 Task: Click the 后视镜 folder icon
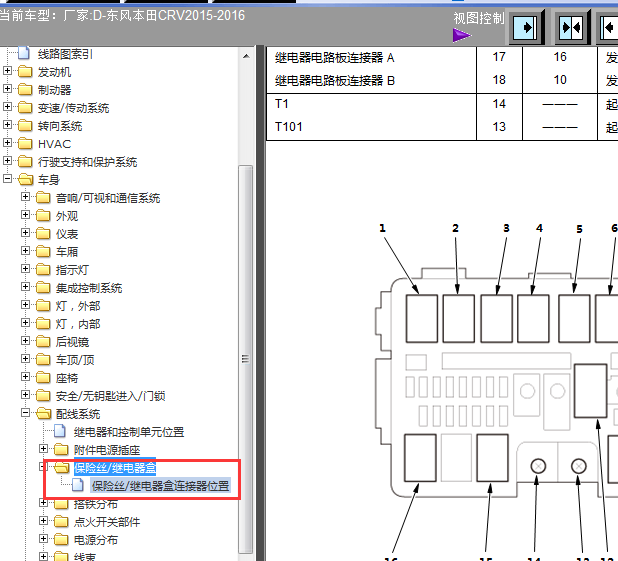[43, 341]
